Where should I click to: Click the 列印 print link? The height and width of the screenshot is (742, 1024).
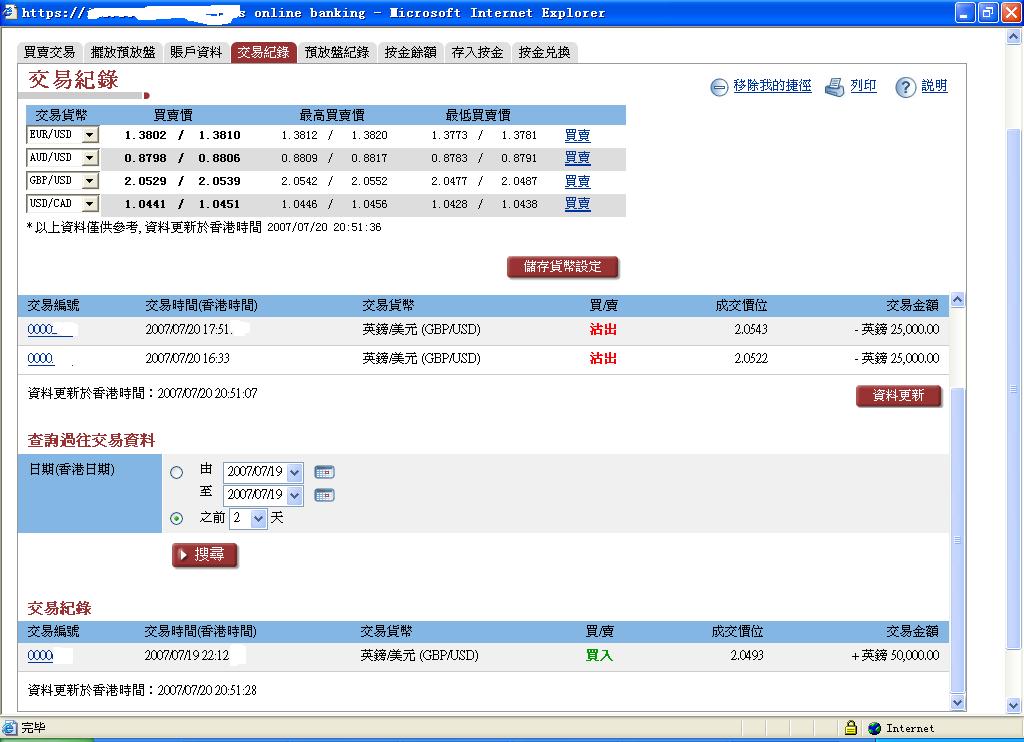click(863, 86)
